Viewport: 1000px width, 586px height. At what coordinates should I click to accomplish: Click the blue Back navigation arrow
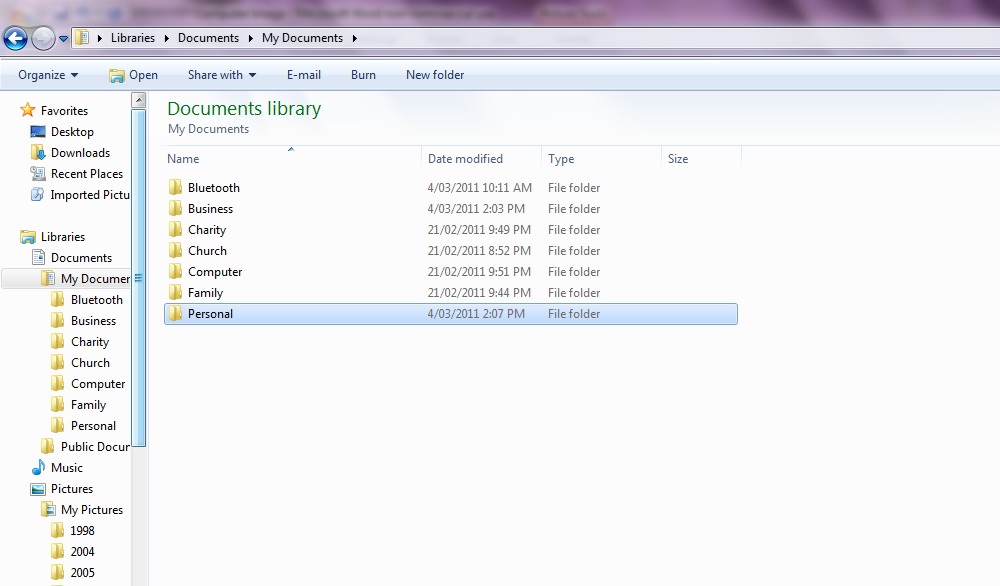pos(15,38)
